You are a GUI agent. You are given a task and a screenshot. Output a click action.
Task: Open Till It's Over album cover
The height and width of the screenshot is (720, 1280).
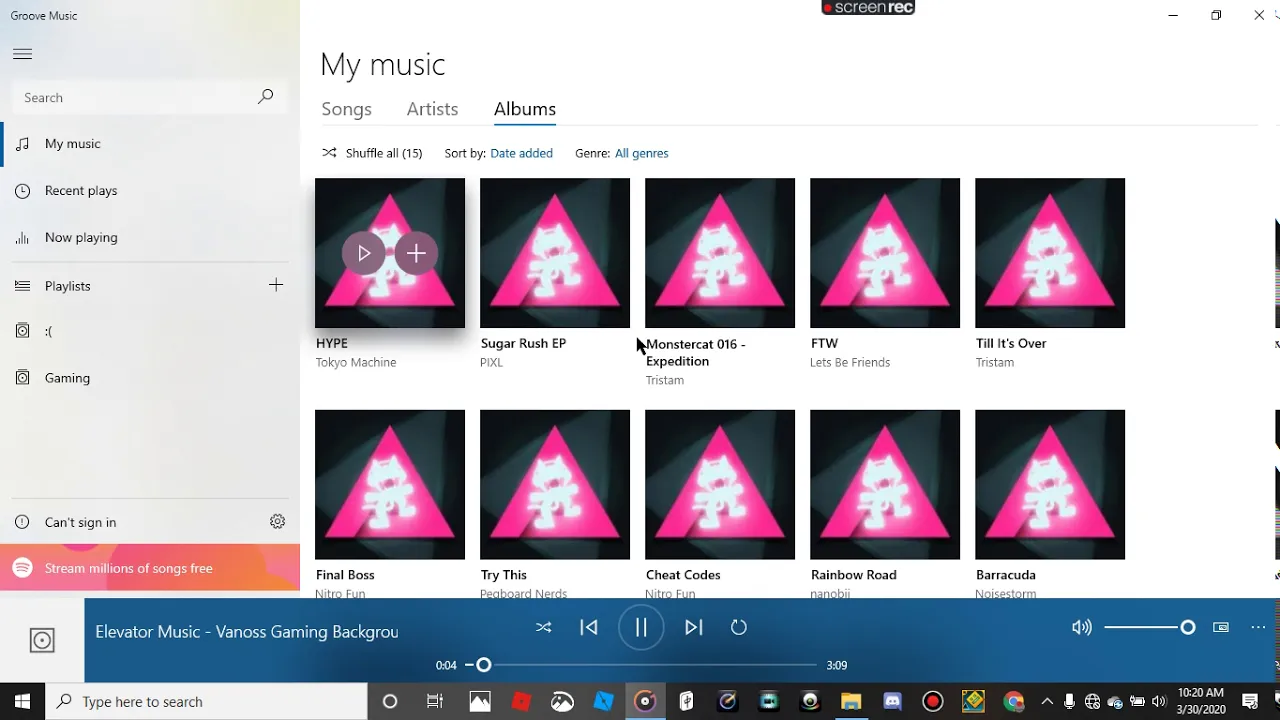pos(1050,253)
